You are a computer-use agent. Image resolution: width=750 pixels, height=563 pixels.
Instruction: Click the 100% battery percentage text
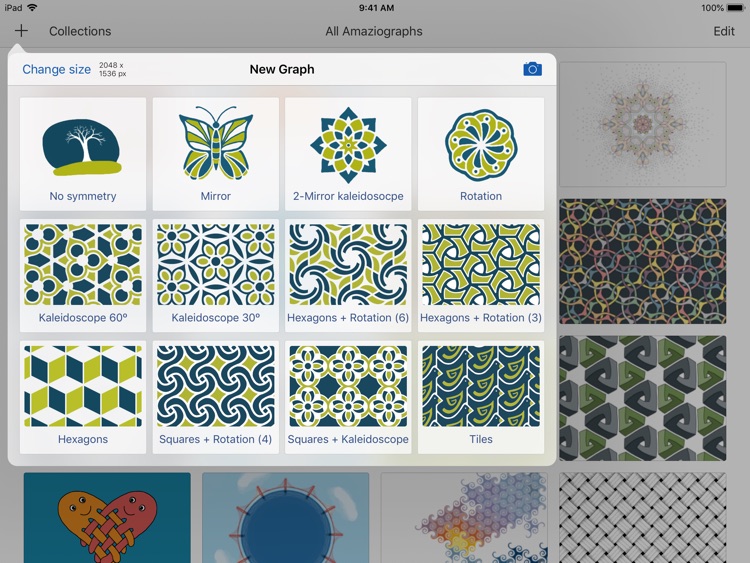(712, 8)
